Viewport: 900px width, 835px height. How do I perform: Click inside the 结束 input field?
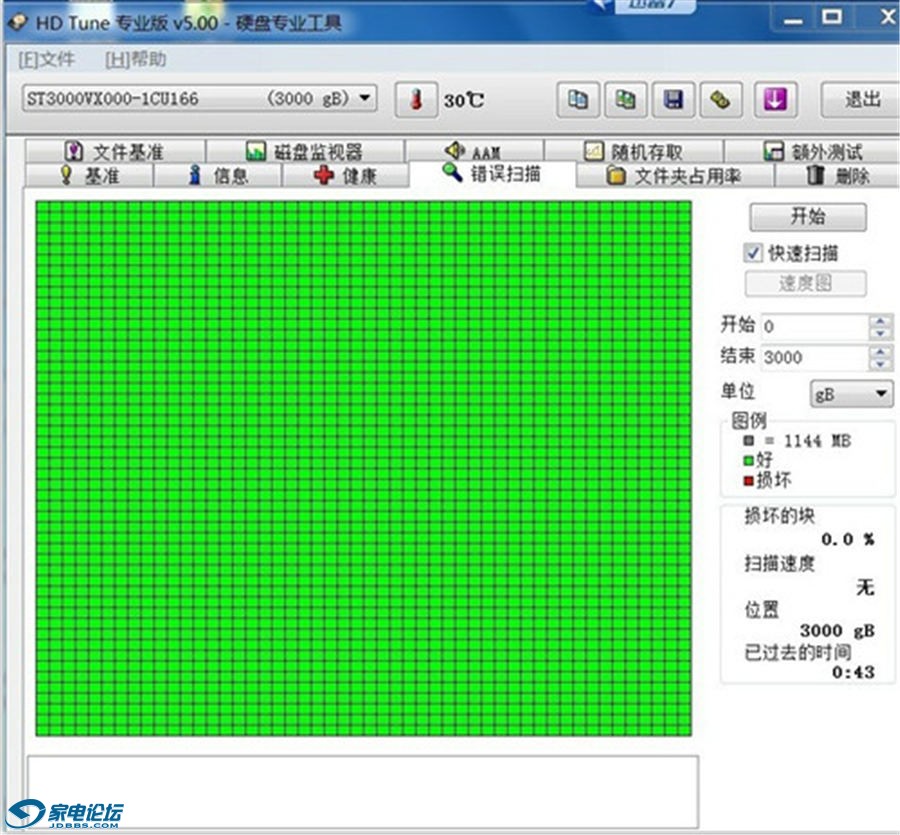tap(813, 357)
